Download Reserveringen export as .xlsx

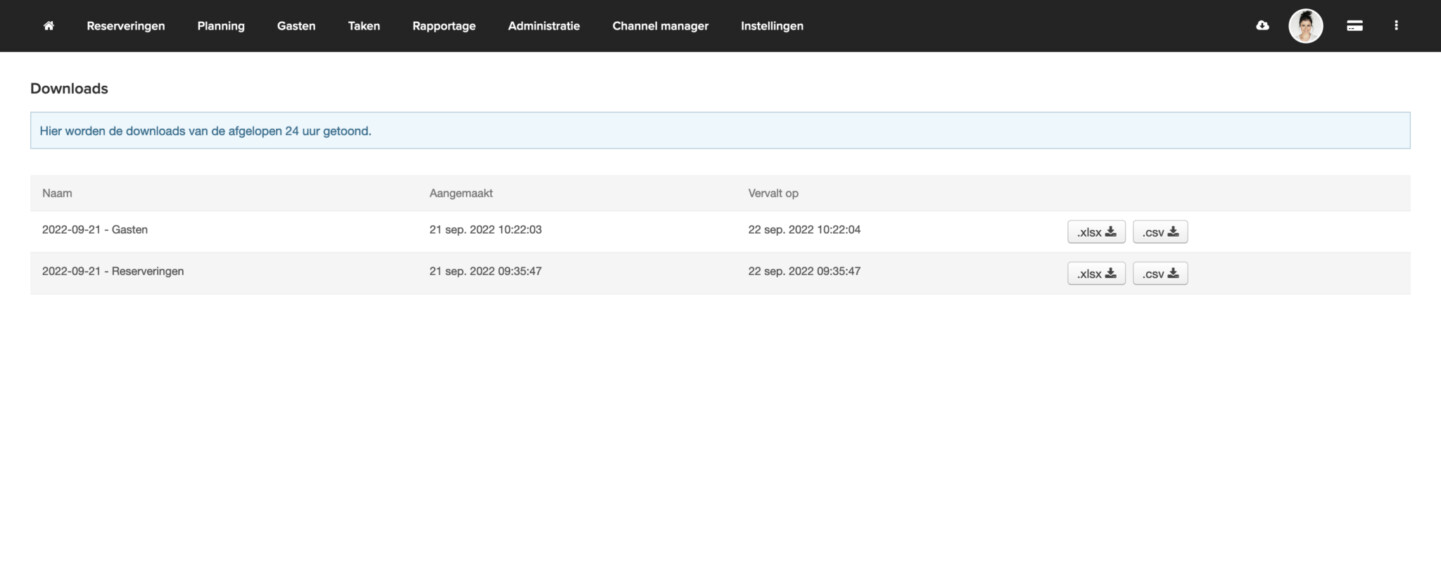(1096, 274)
